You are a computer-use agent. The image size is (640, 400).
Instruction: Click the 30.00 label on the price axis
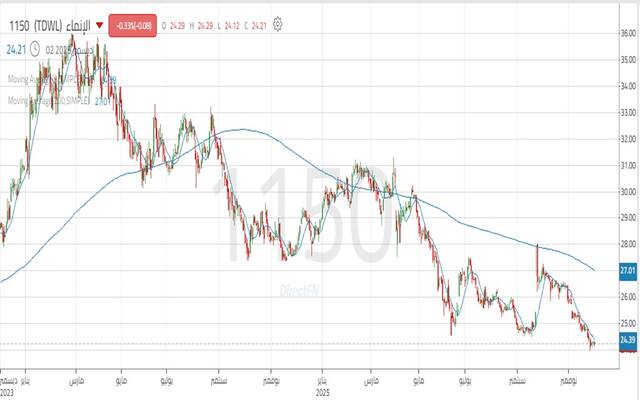pyautogui.click(x=627, y=192)
